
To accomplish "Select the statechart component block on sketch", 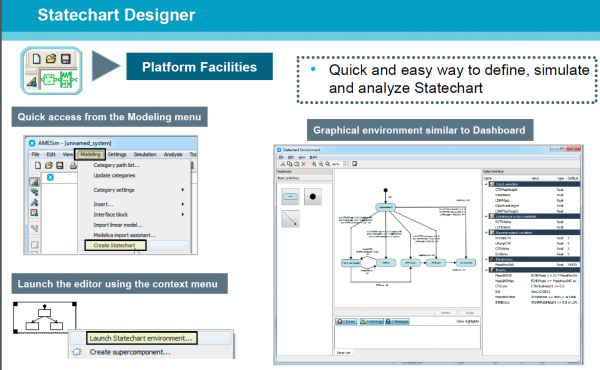I will coord(45,318).
